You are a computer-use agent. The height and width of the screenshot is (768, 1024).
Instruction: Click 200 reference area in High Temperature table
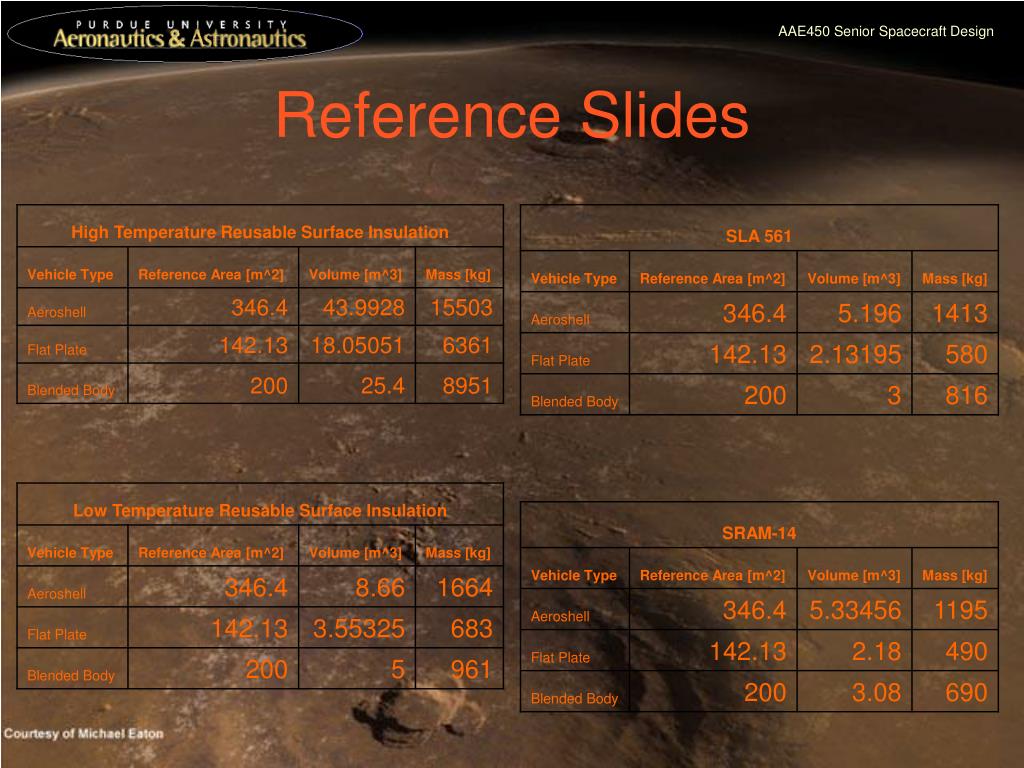coord(268,386)
